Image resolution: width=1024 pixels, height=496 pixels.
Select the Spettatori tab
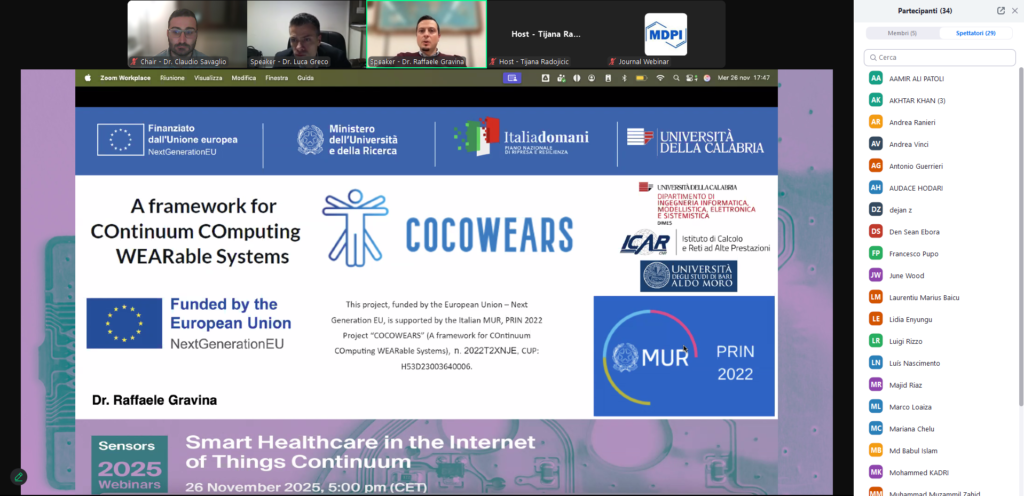[x=976, y=33]
